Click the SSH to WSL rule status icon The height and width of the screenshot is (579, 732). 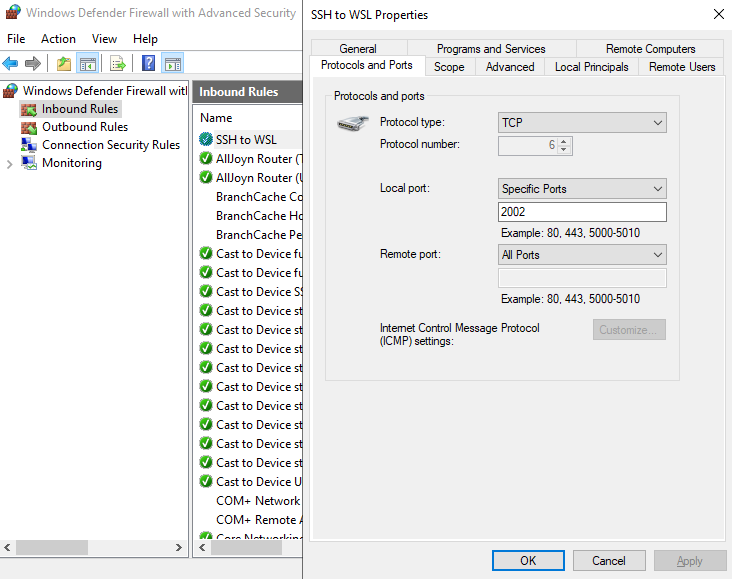[x=205, y=139]
